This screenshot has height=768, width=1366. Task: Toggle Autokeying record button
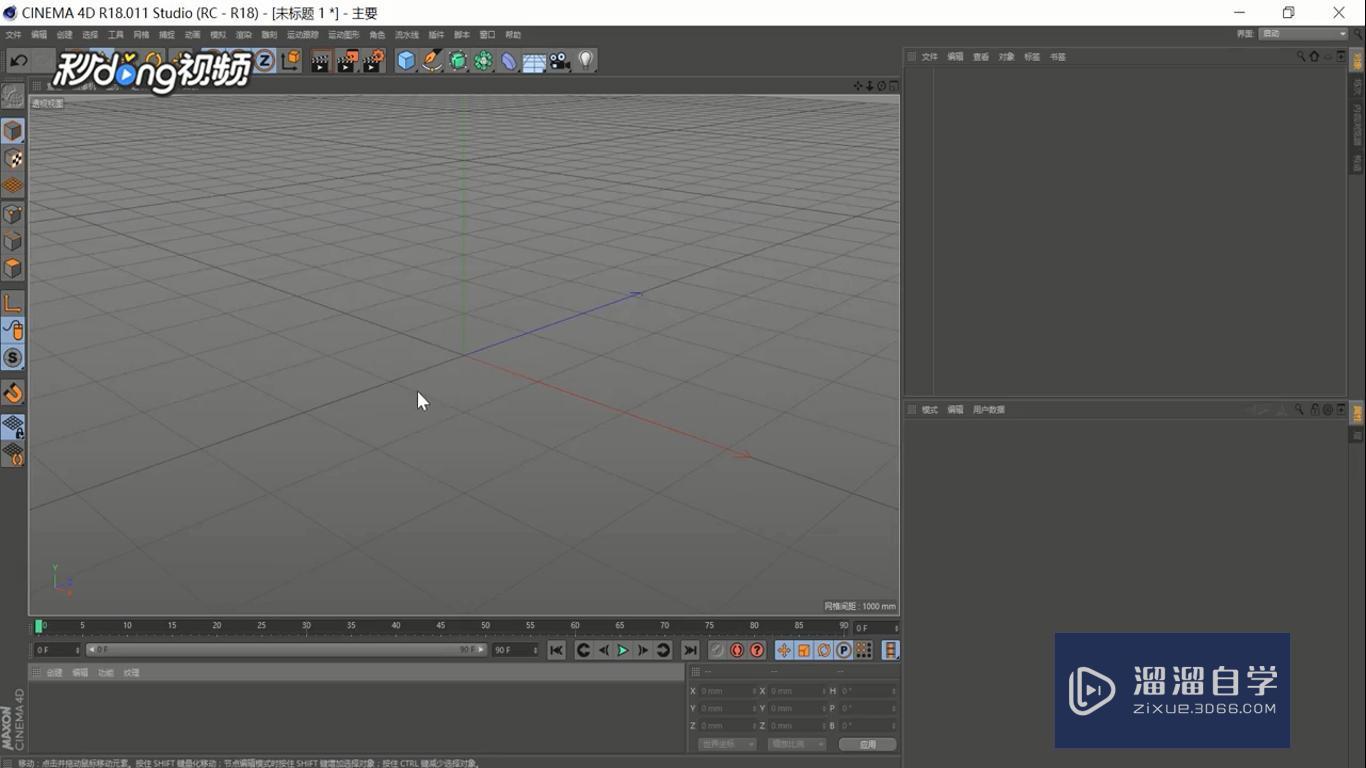click(x=737, y=650)
